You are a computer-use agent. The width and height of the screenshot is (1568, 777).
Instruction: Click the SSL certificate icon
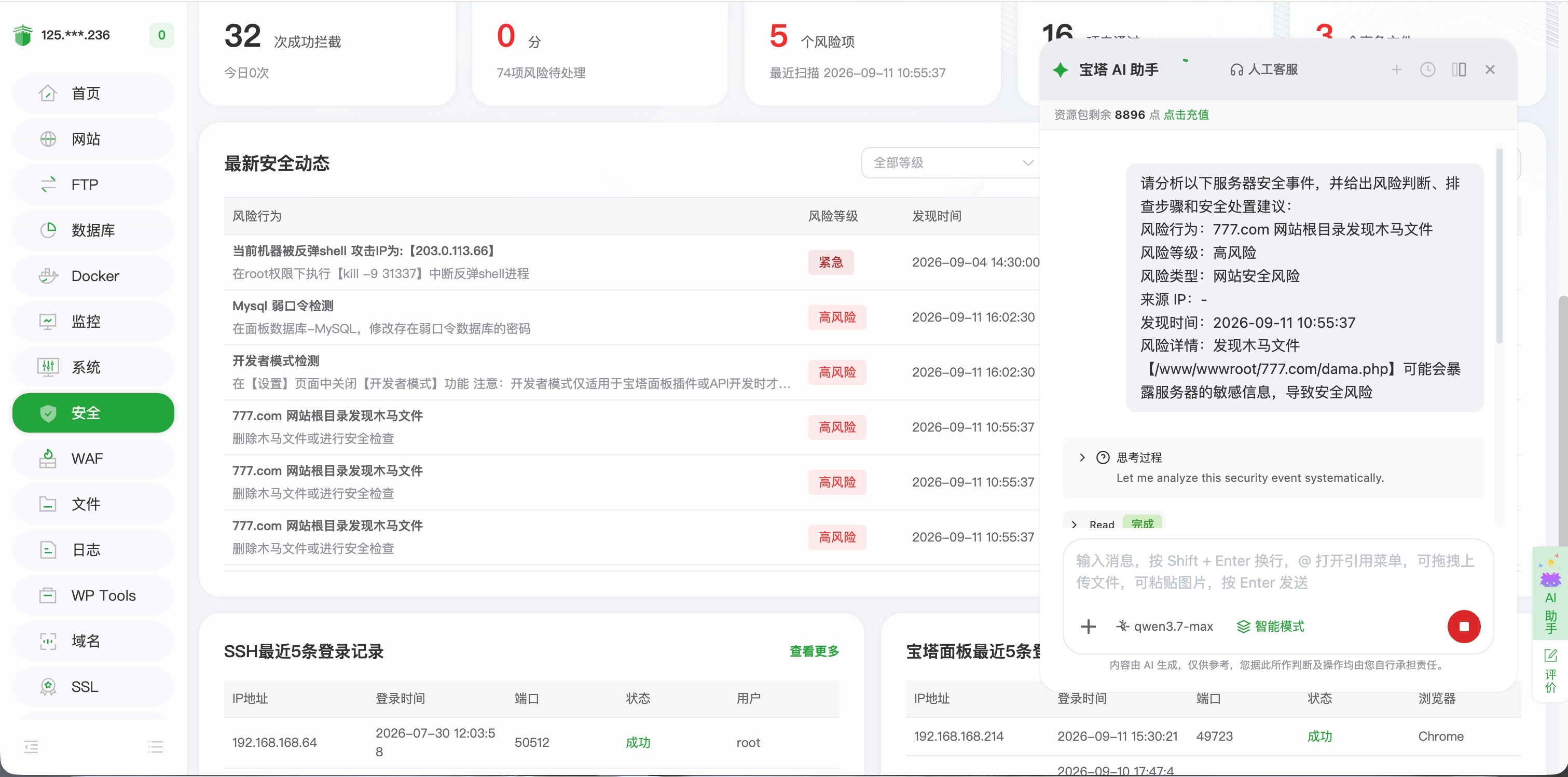[48, 687]
